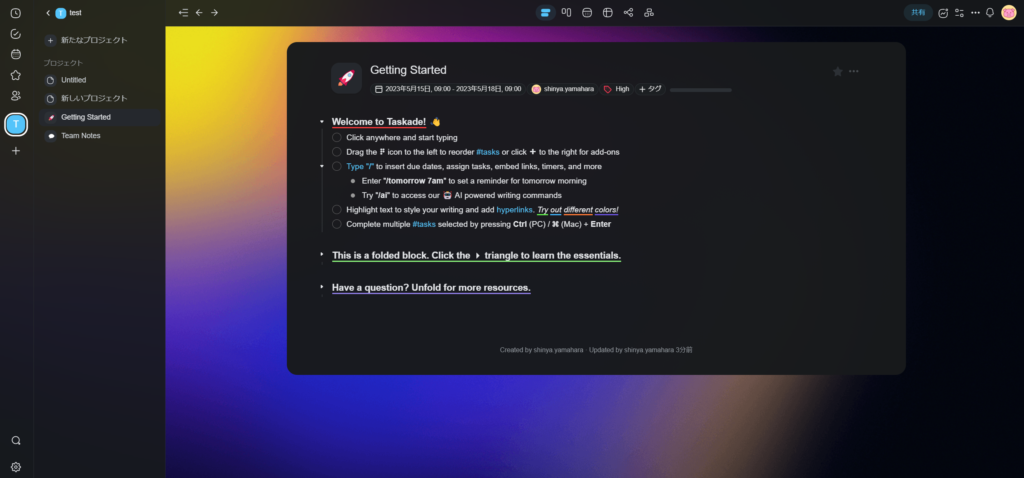
Task: Click the 共有 share button
Action: (x=918, y=12)
